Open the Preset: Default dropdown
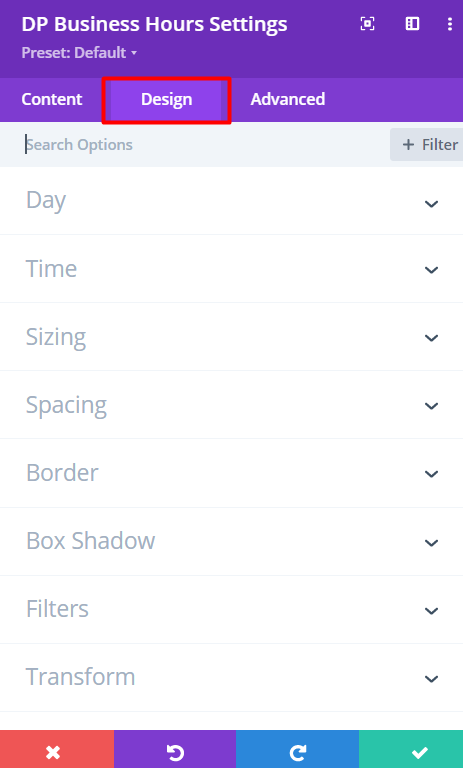 coord(79,52)
